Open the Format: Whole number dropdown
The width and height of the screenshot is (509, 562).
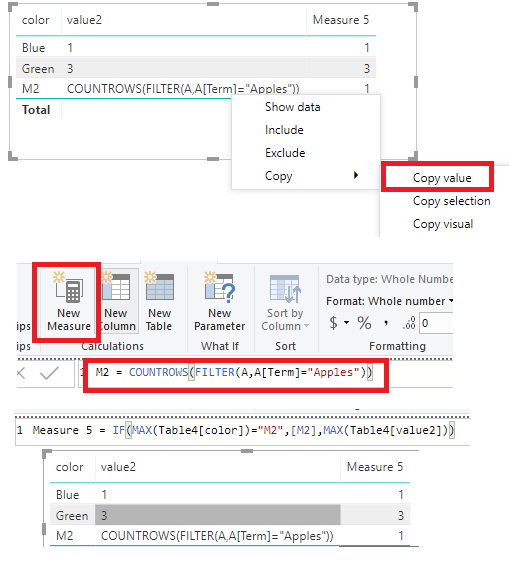(389, 301)
